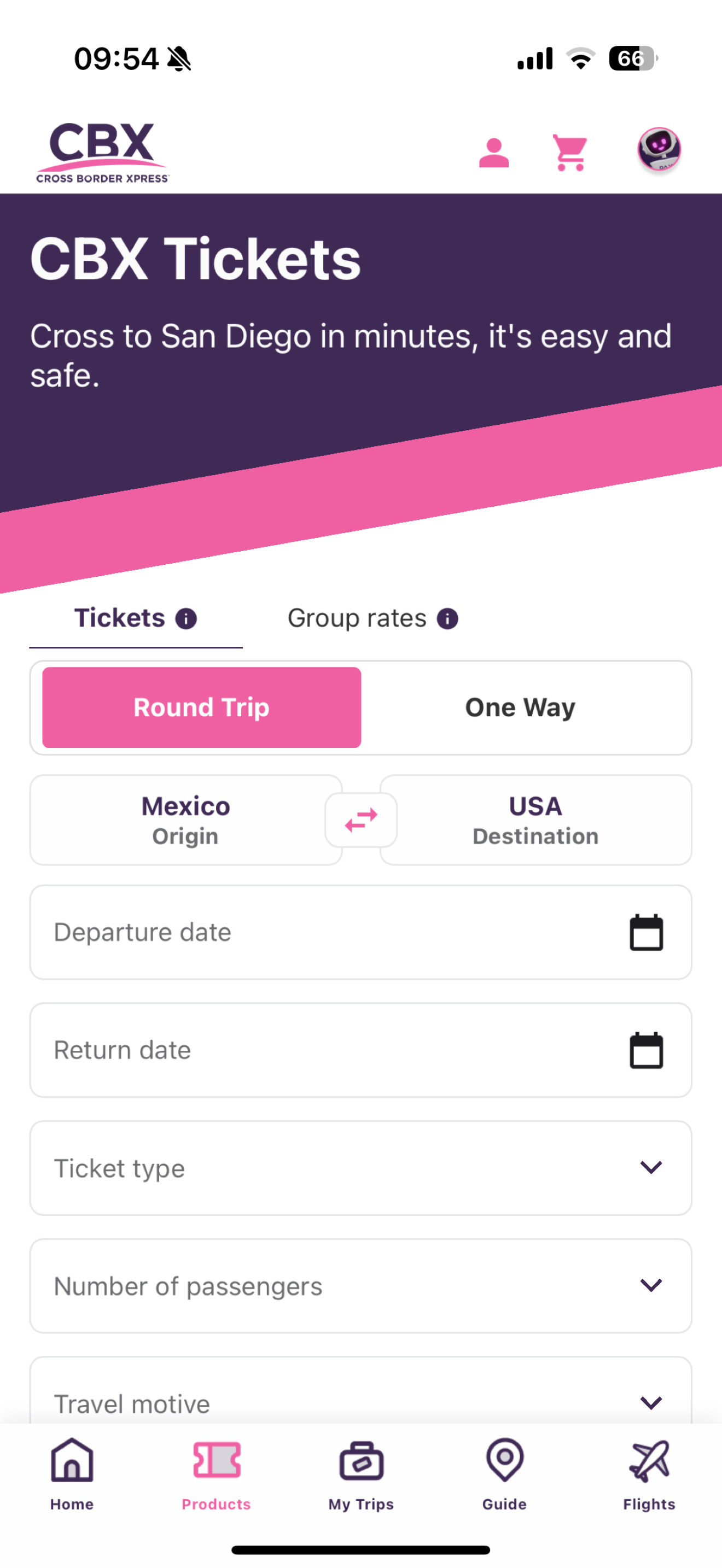The height and width of the screenshot is (1568, 722).
Task: Select Mexico as origin
Action: (185, 820)
